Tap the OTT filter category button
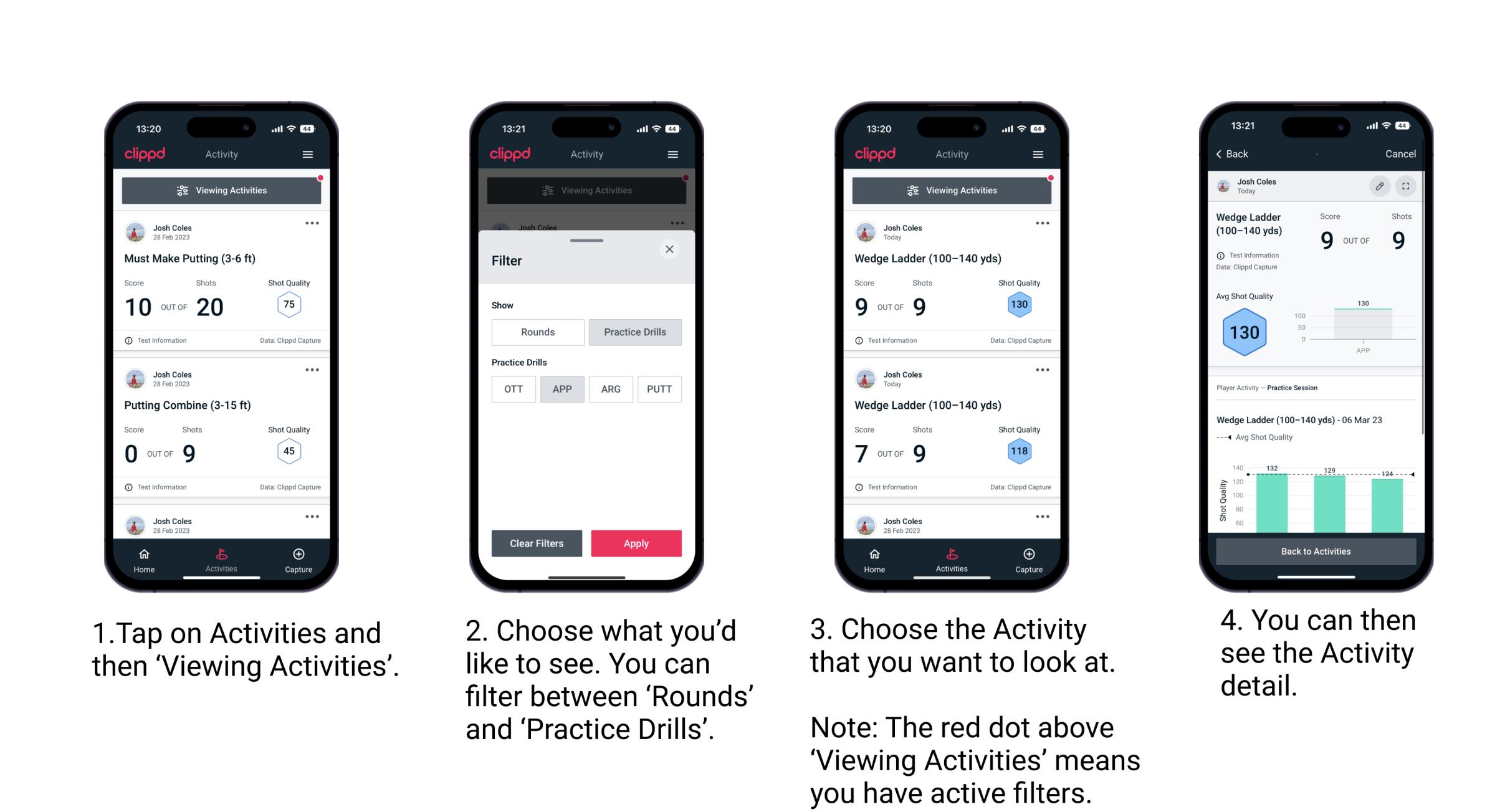The image size is (1510, 812). click(x=511, y=389)
